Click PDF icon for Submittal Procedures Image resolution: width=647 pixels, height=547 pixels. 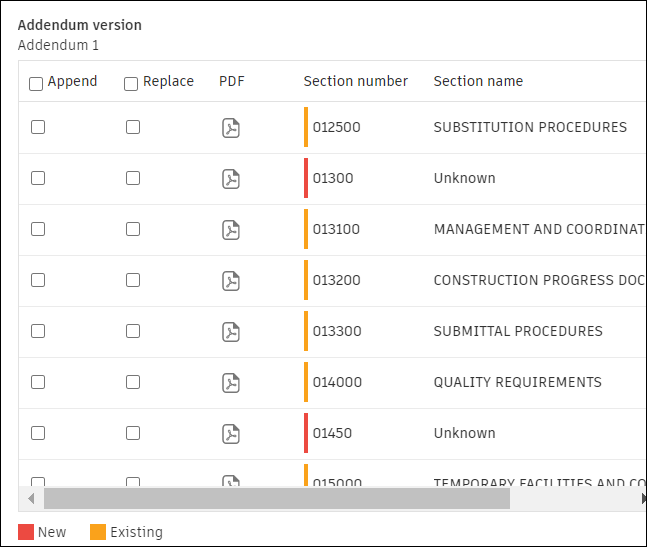[231, 332]
